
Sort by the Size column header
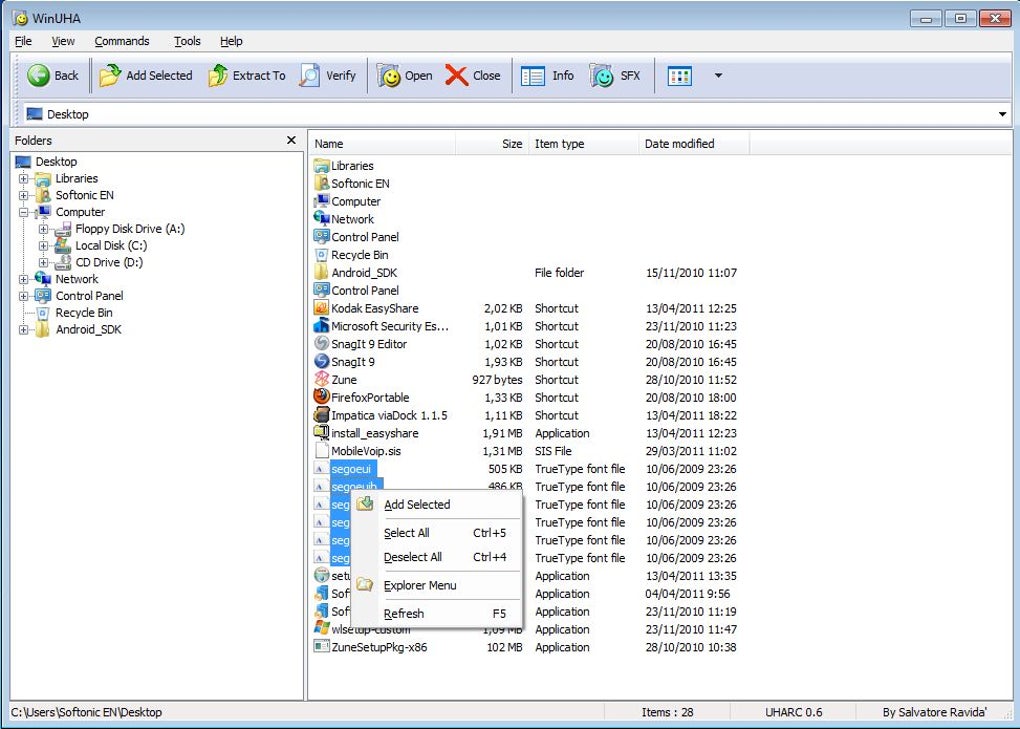pyautogui.click(x=491, y=144)
